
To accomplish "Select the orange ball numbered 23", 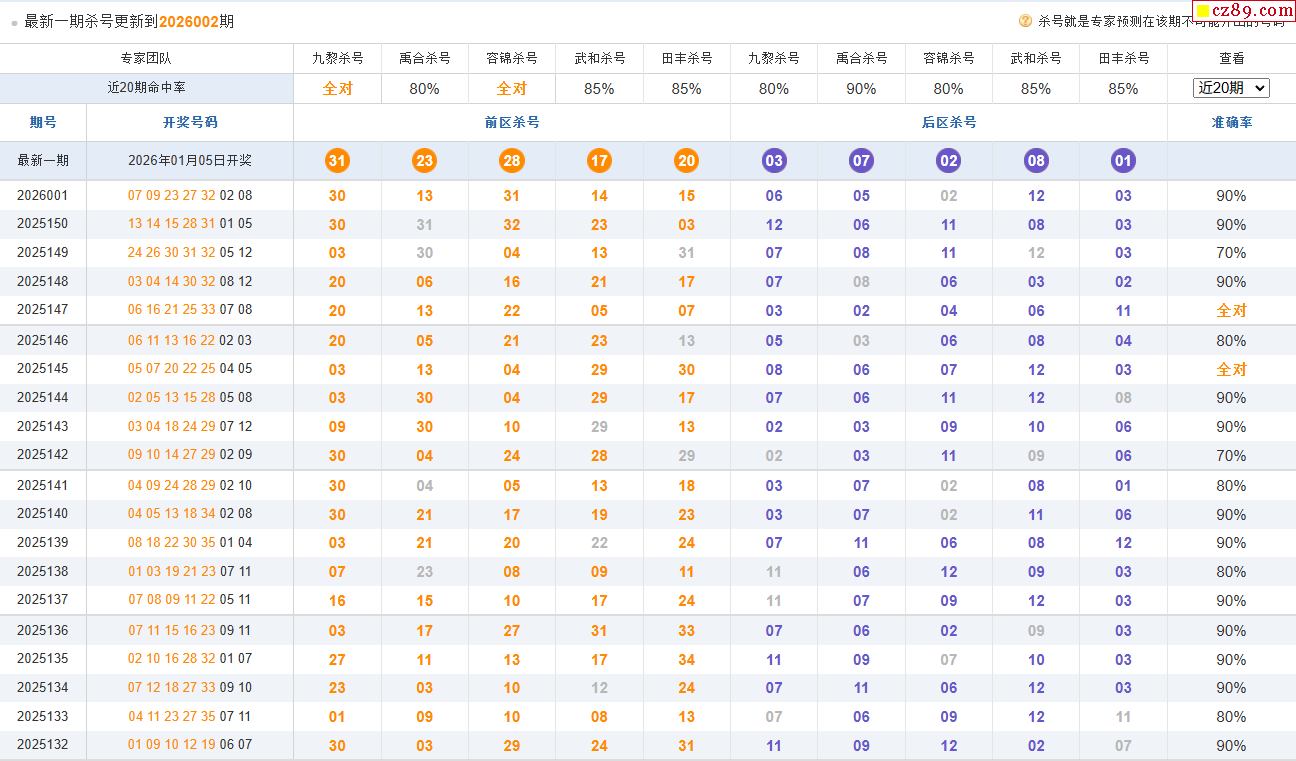I will [424, 161].
